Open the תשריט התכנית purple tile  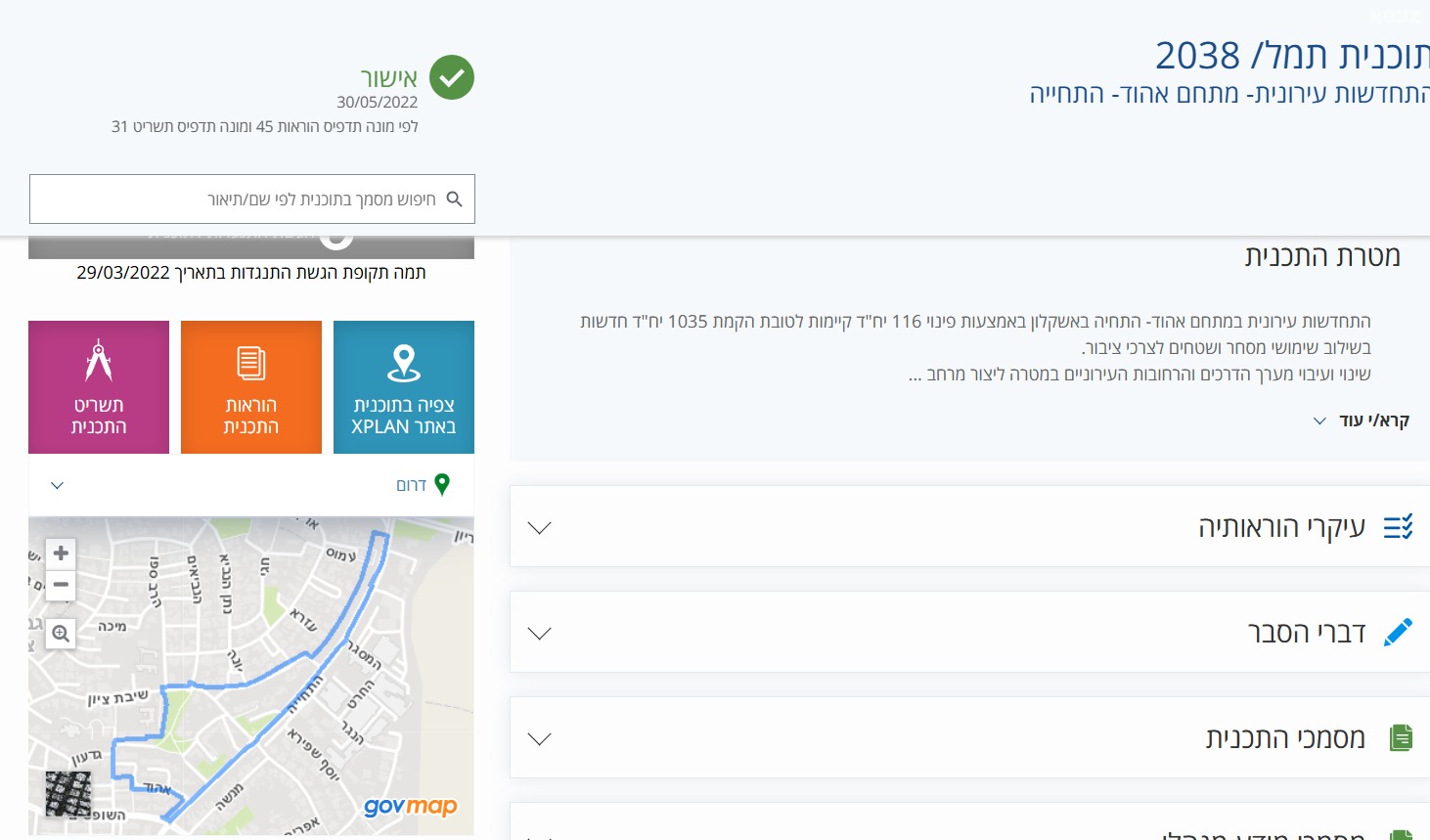[99, 387]
